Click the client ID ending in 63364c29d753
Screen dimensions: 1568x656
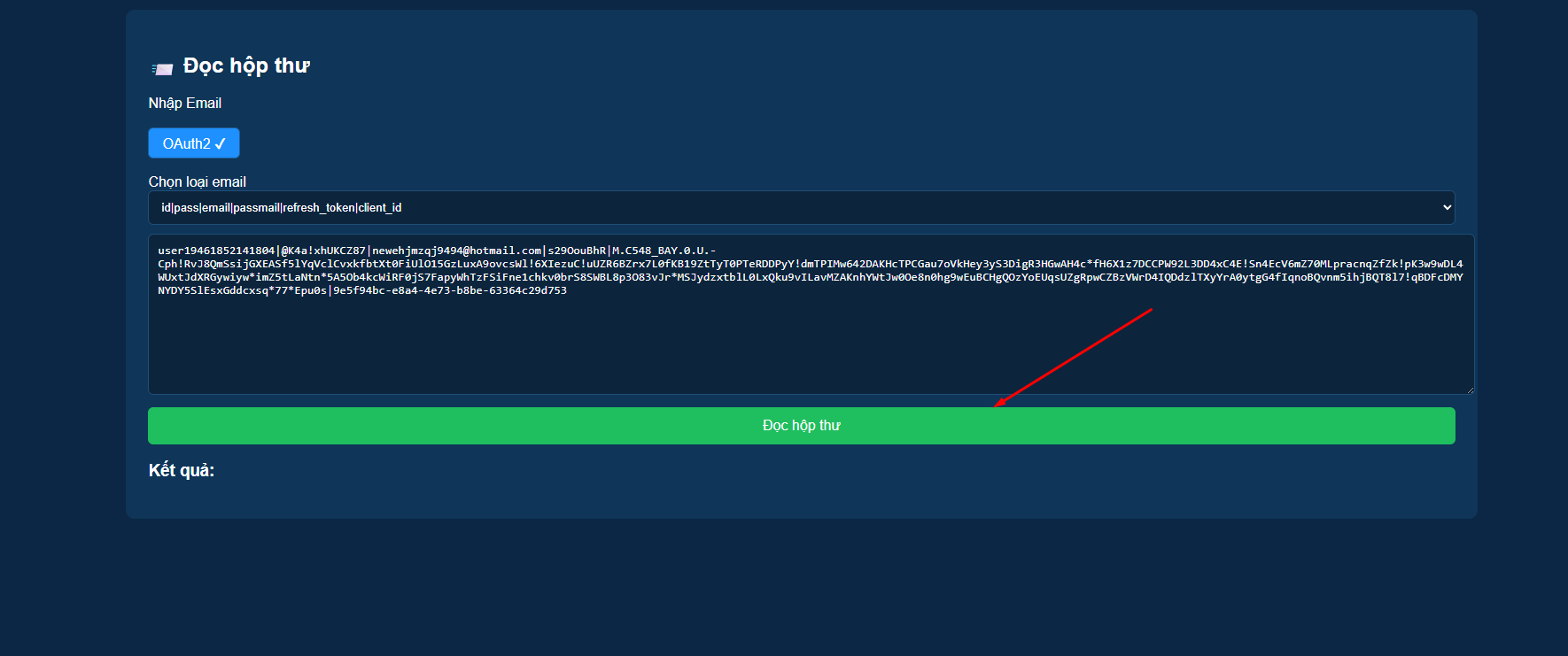coord(450,290)
